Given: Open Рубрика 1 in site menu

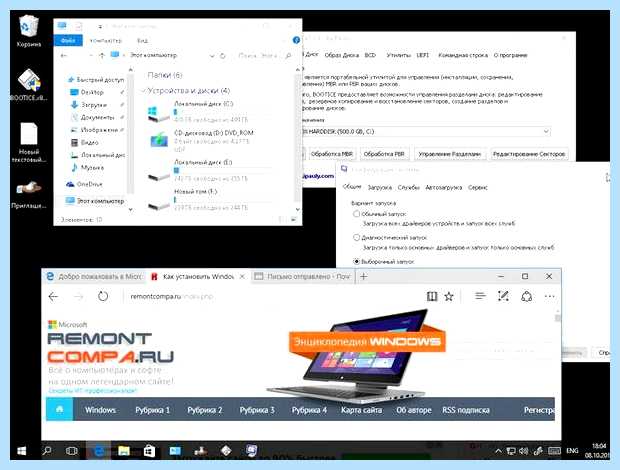Looking at the screenshot, I should (x=152, y=410).
